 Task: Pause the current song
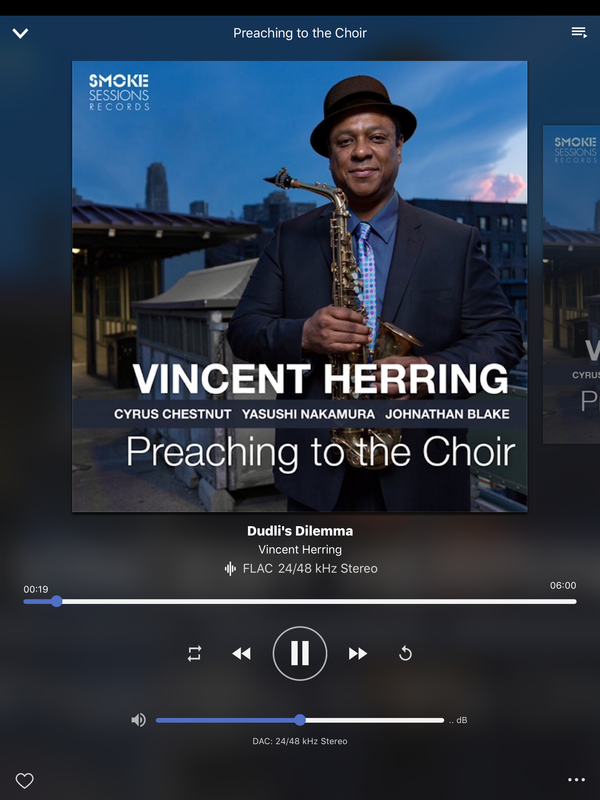click(x=300, y=654)
